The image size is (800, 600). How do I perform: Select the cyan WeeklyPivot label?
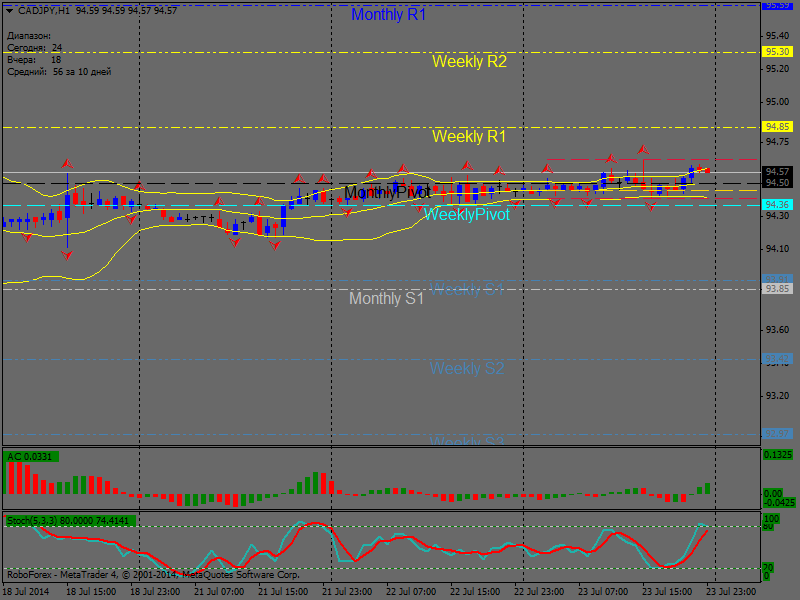[x=466, y=214]
